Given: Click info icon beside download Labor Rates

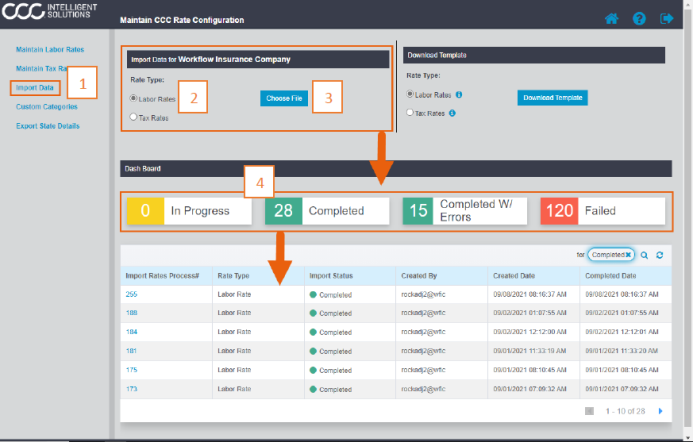Looking at the screenshot, I should point(458,95).
